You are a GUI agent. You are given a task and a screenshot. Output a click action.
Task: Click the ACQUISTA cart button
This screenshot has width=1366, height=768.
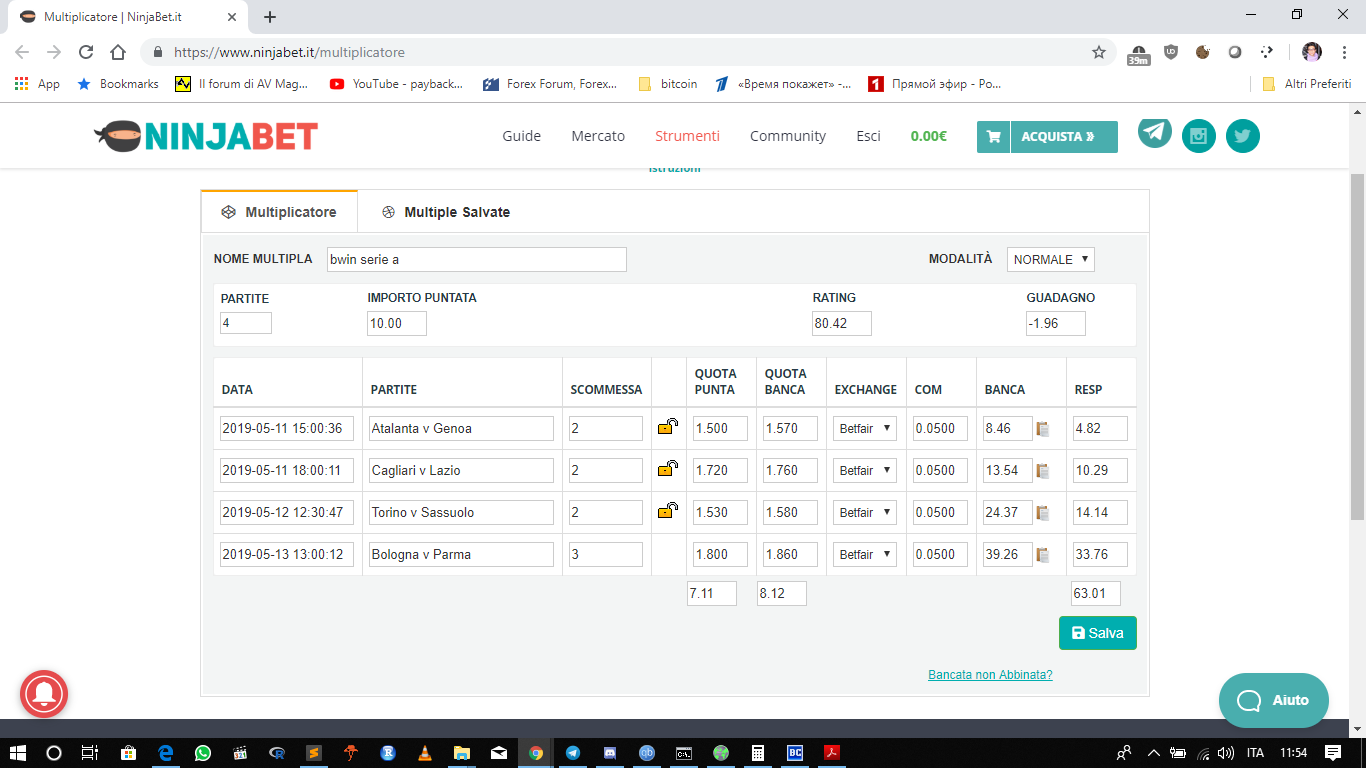coord(1047,137)
